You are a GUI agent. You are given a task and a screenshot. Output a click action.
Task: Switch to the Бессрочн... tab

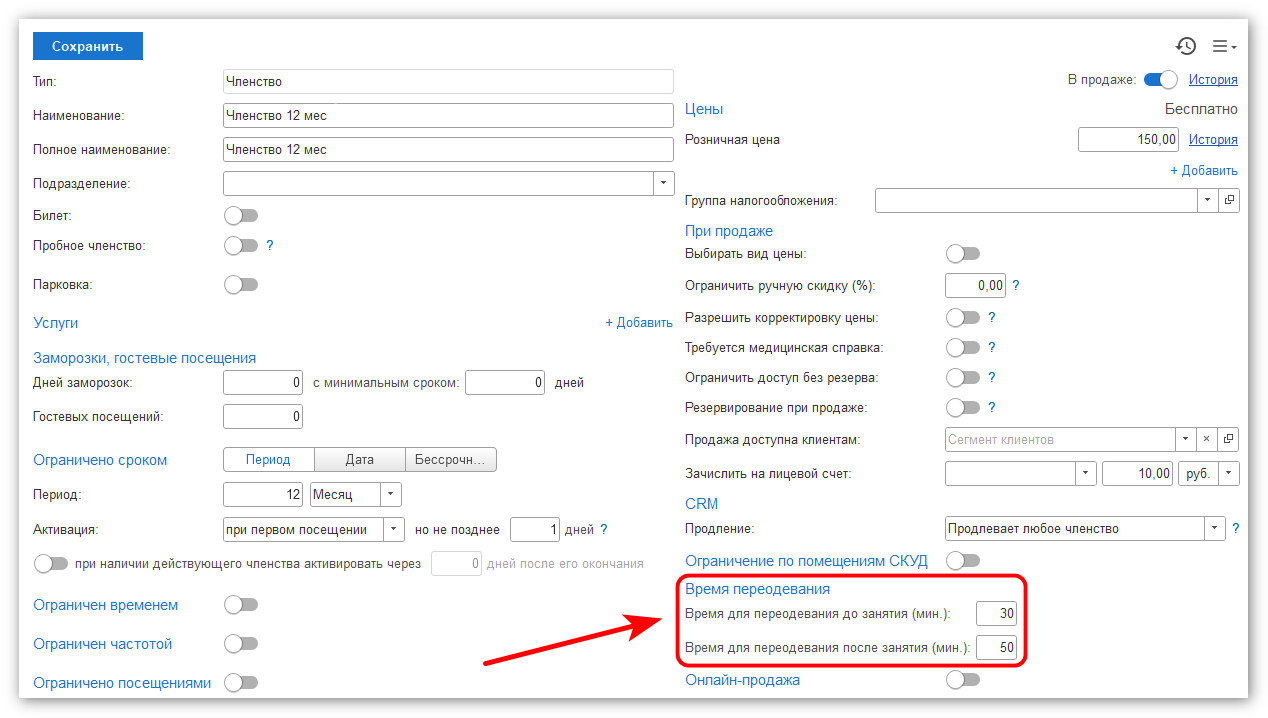pyautogui.click(x=451, y=460)
